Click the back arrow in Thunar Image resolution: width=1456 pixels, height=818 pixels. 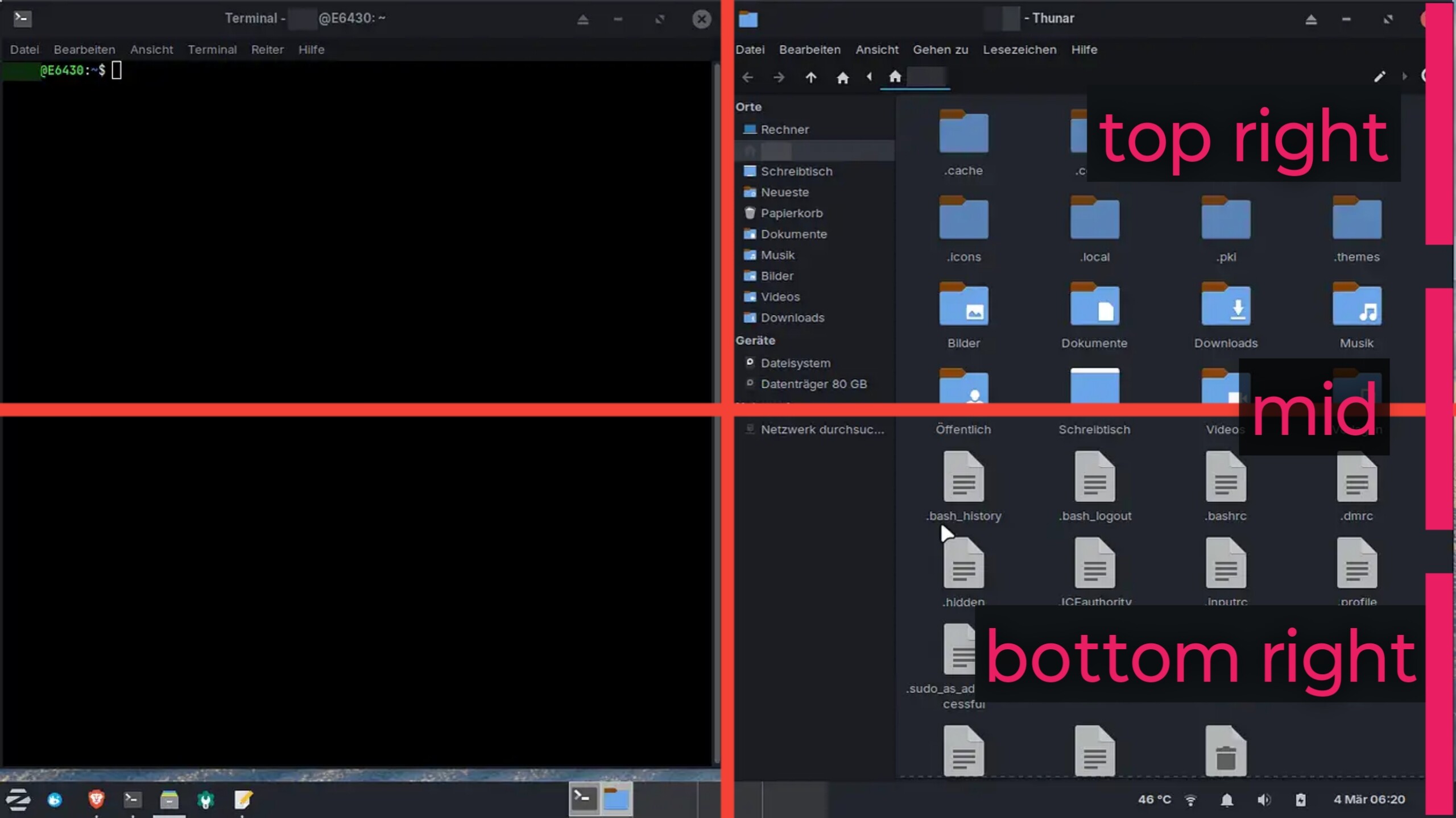(747, 77)
